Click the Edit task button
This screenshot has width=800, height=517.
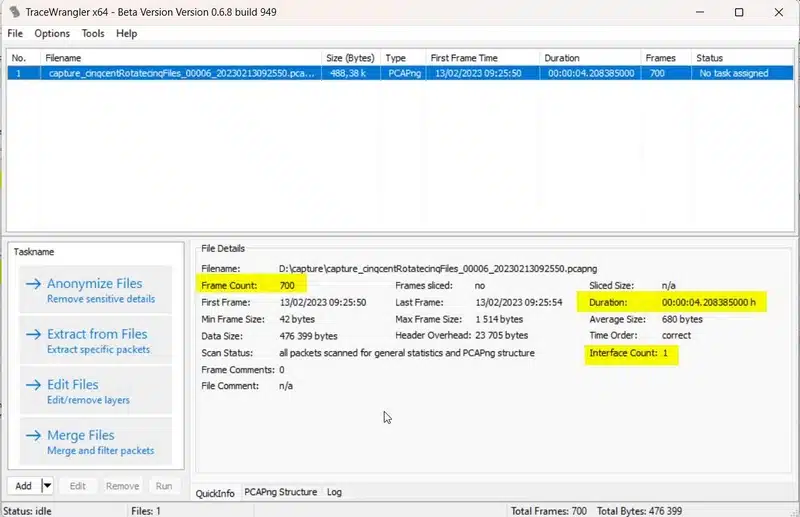[x=78, y=485]
